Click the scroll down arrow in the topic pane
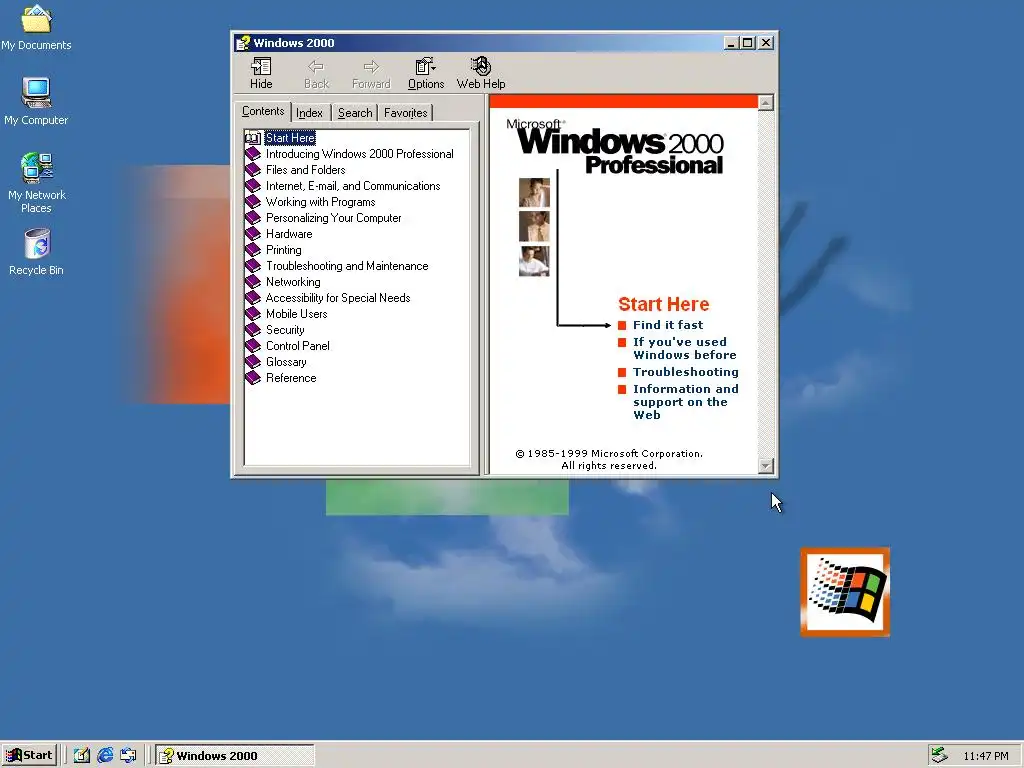The image size is (1024, 768). point(766,466)
